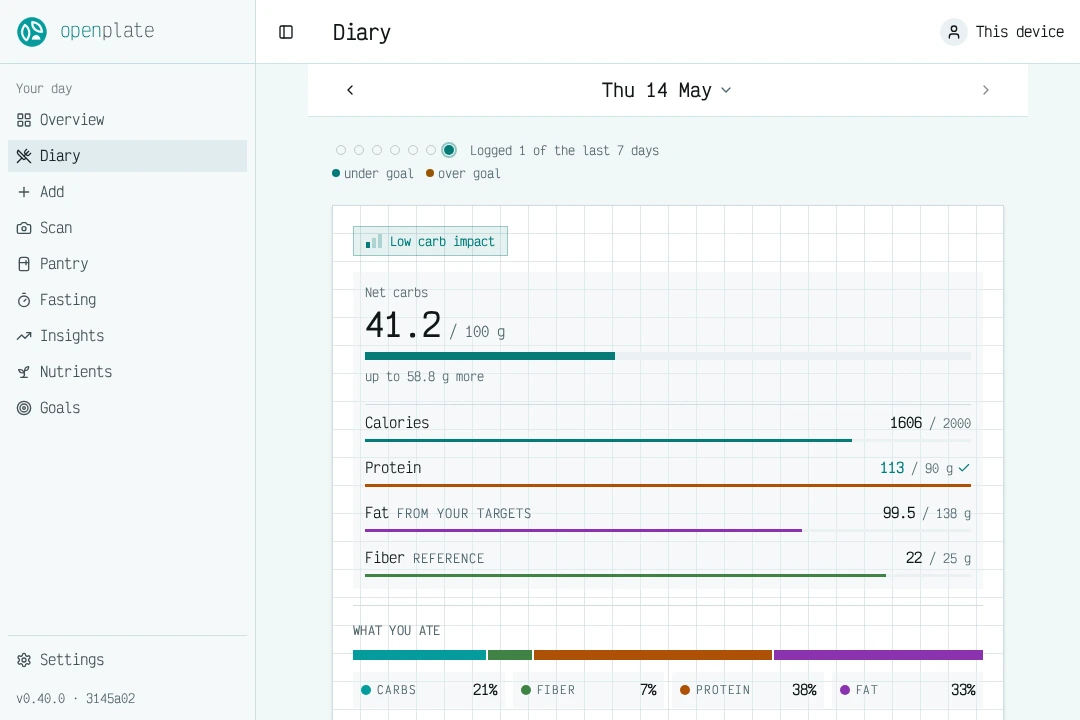Click the Diary page title
This screenshot has width=1080, height=720.
pyautogui.click(x=362, y=32)
